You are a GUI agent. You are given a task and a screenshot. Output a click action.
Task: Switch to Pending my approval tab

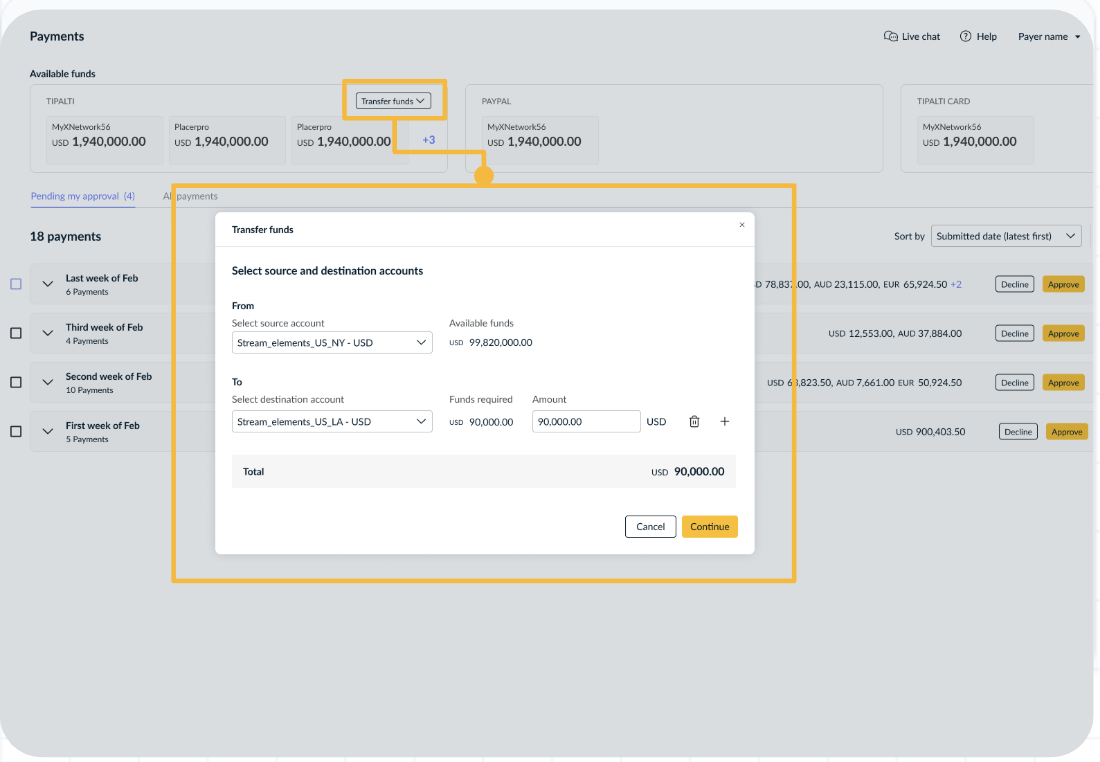tap(83, 196)
